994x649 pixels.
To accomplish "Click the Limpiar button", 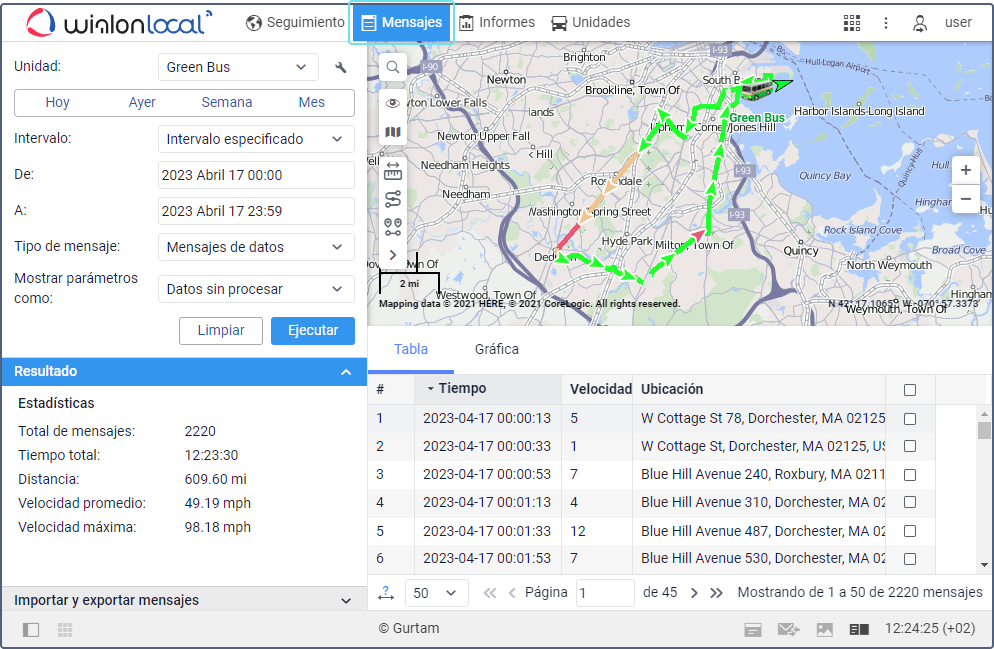I will [x=220, y=331].
